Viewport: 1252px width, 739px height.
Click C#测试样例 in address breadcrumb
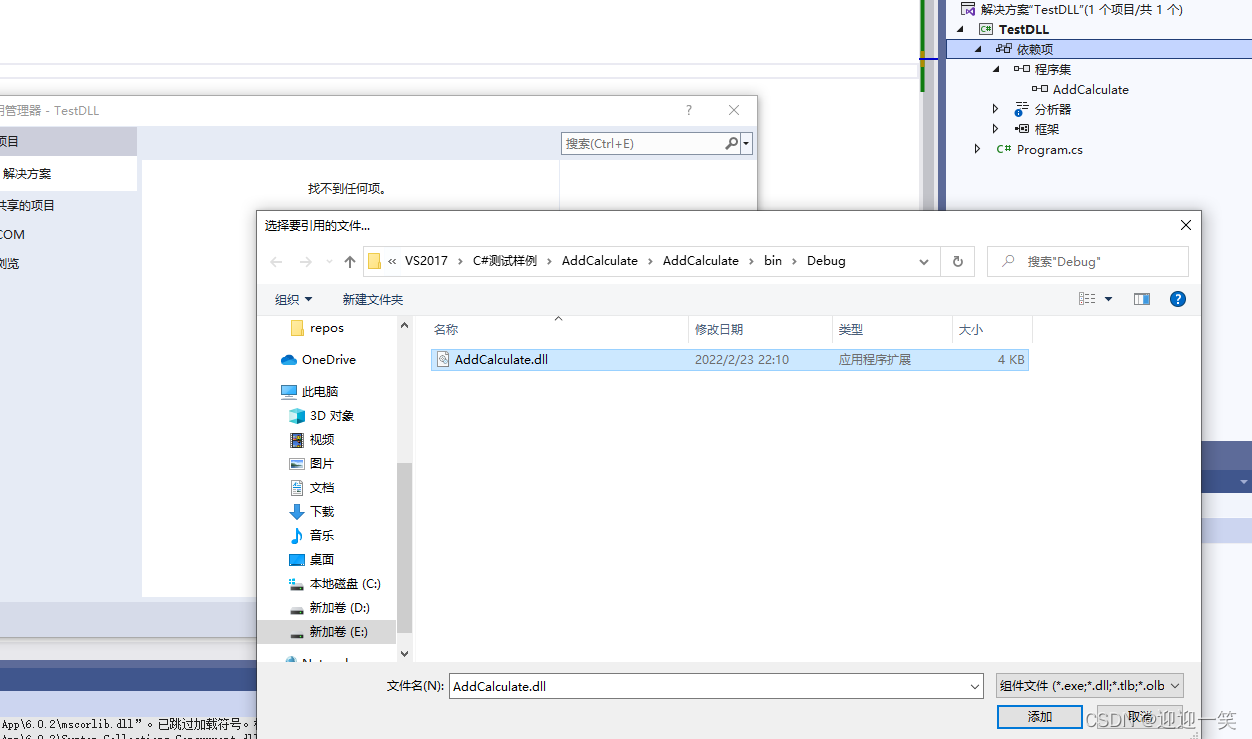point(505,261)
